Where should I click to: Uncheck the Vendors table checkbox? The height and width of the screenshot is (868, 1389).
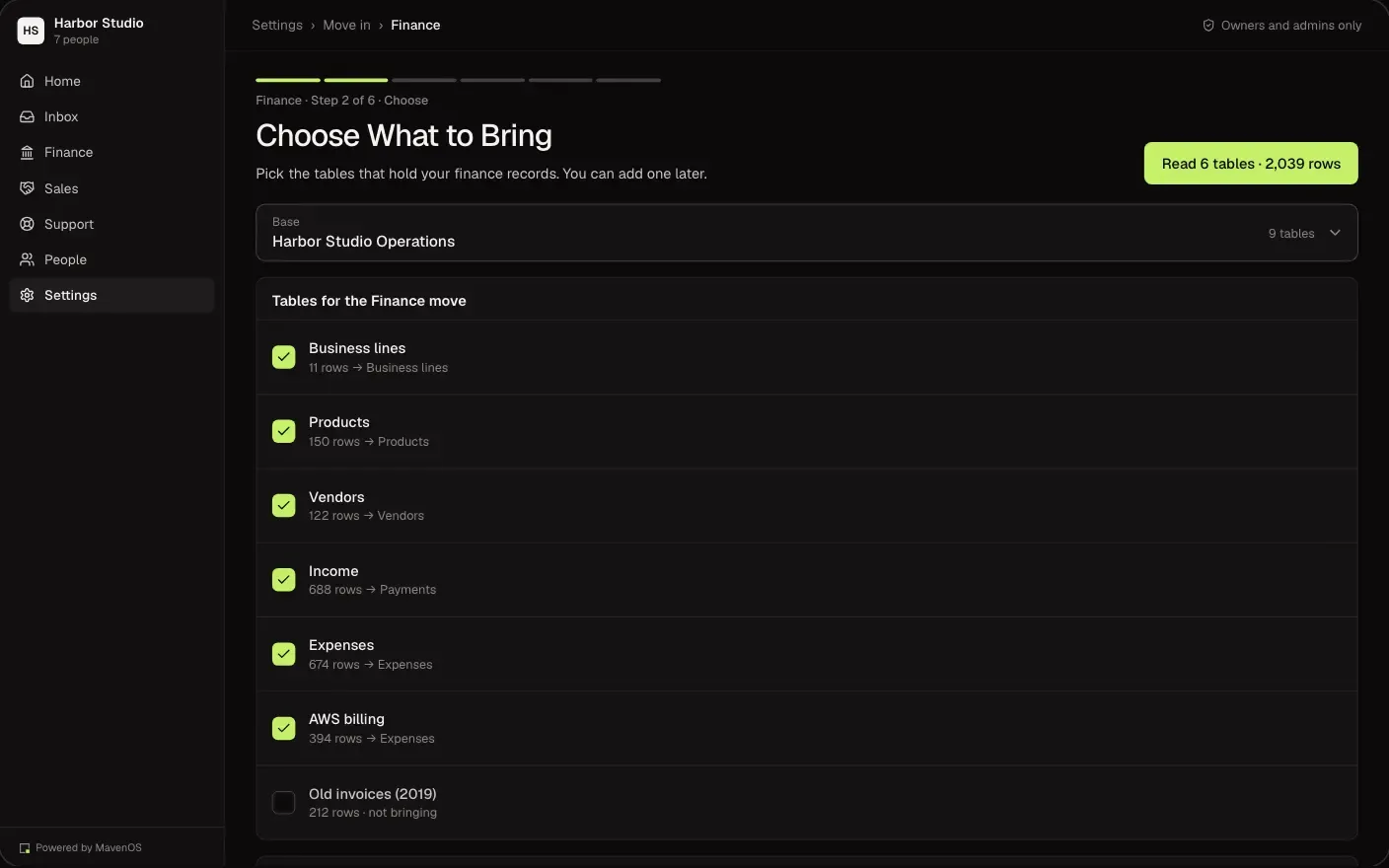[x=283, y=505]
